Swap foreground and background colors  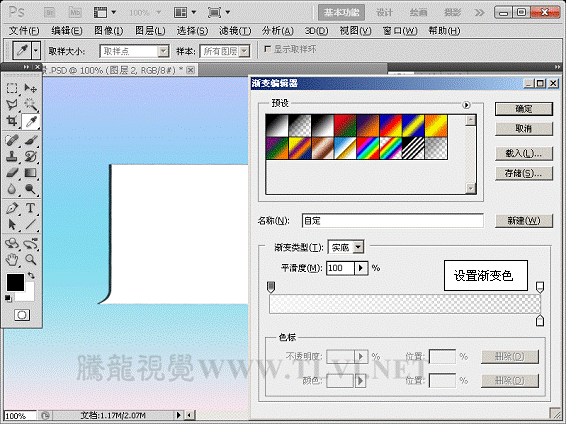tap(31, 276)
